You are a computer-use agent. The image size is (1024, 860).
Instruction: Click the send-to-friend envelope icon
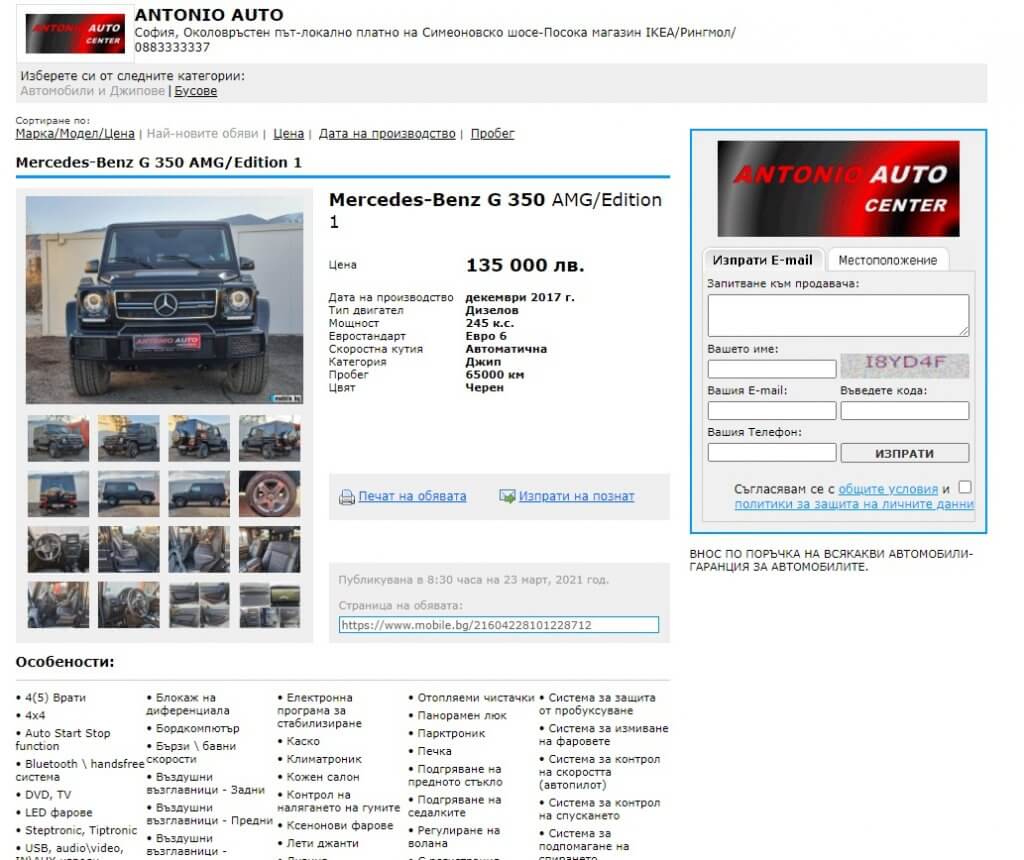coord(507,496)
